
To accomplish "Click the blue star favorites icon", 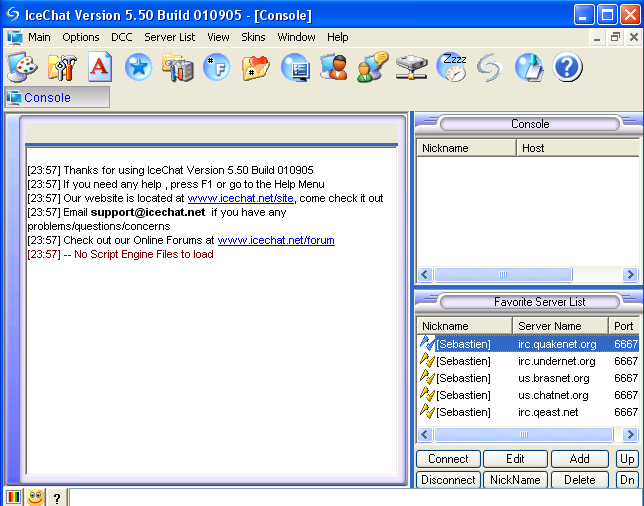I will [138, 67].
